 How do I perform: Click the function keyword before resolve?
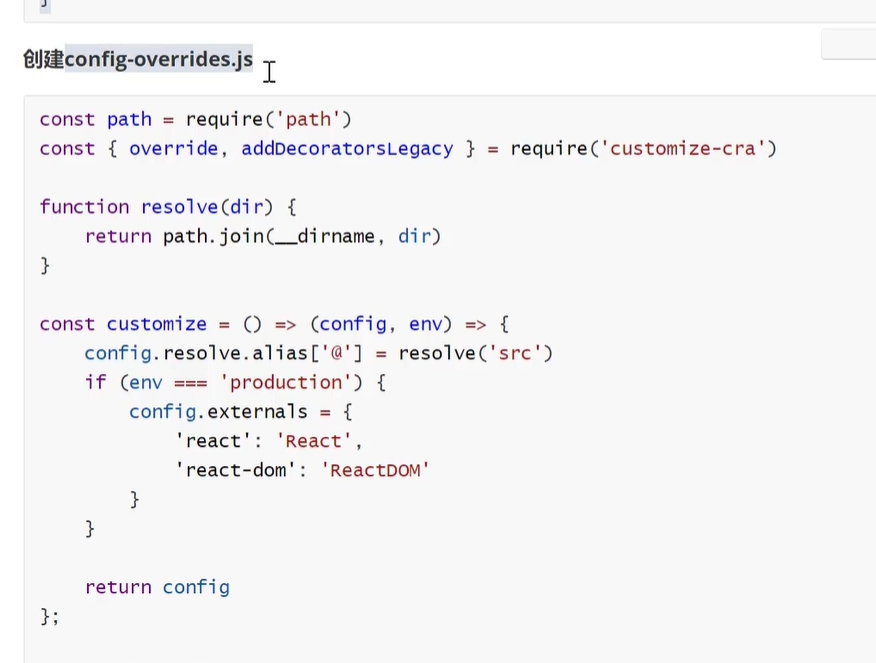(84, 207)
